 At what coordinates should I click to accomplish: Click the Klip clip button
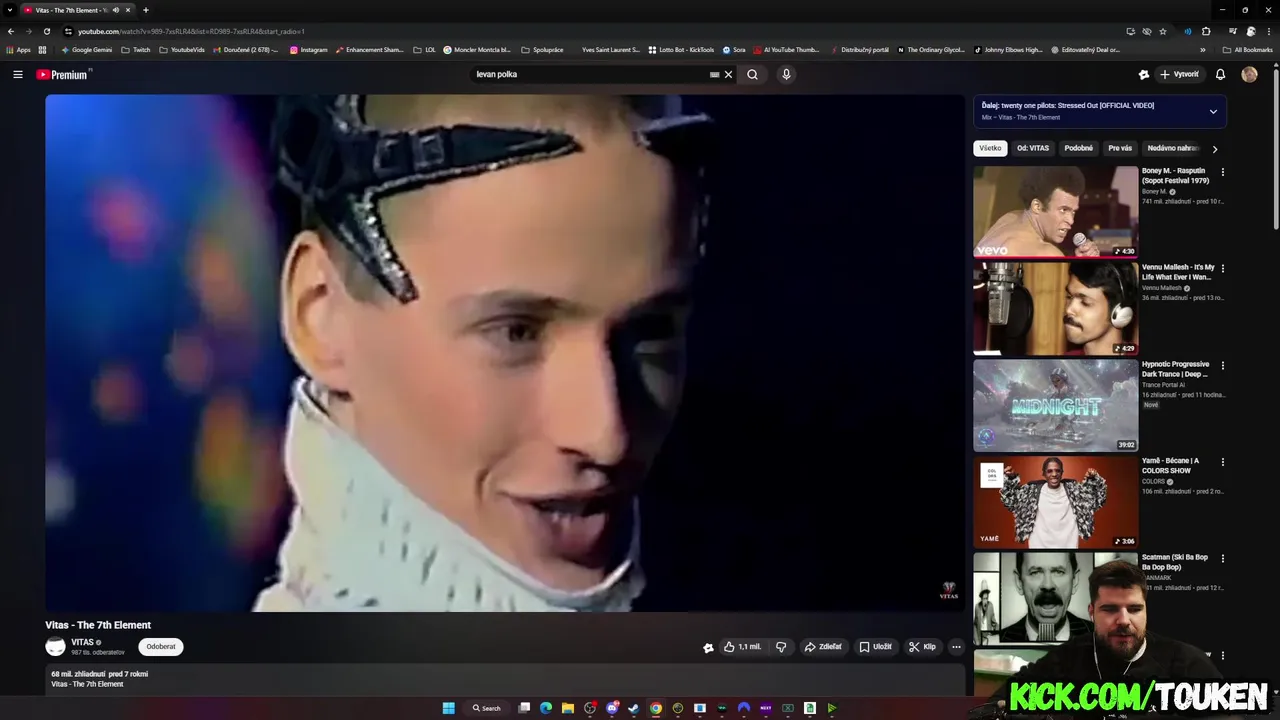coord(922,647)
